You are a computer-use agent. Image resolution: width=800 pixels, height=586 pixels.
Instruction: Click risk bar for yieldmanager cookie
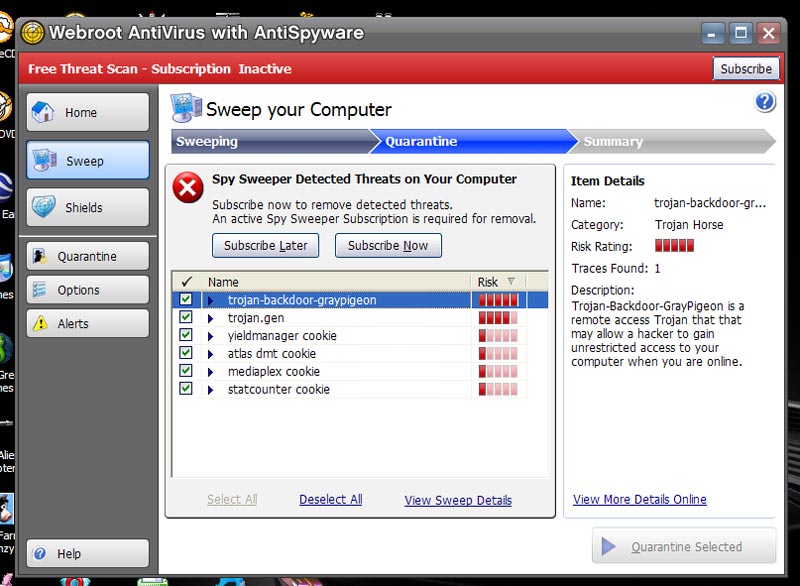(498, 336)
